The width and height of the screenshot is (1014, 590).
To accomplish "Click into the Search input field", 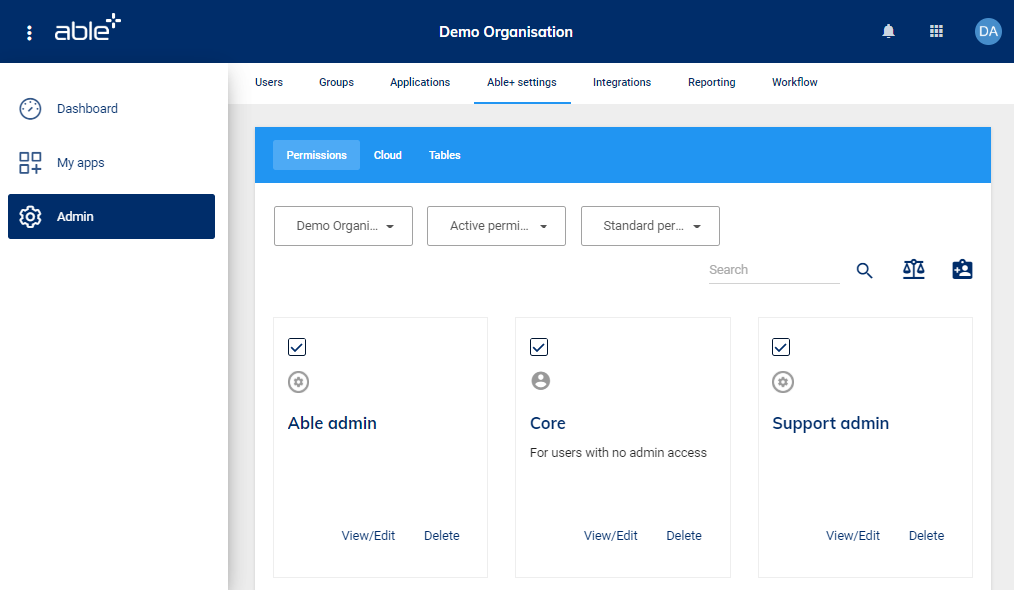I will pyautogui.click(x=773, y=270).
